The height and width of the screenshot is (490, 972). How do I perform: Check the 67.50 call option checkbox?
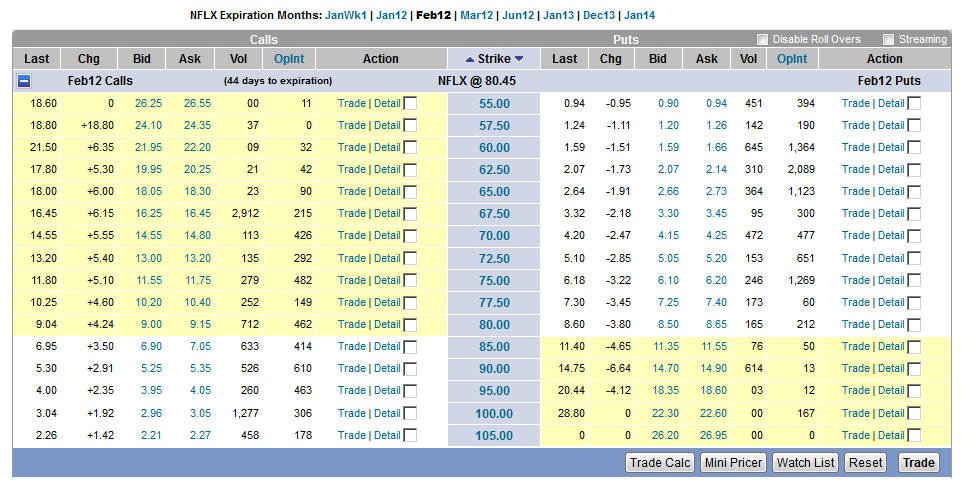(410, 213)
